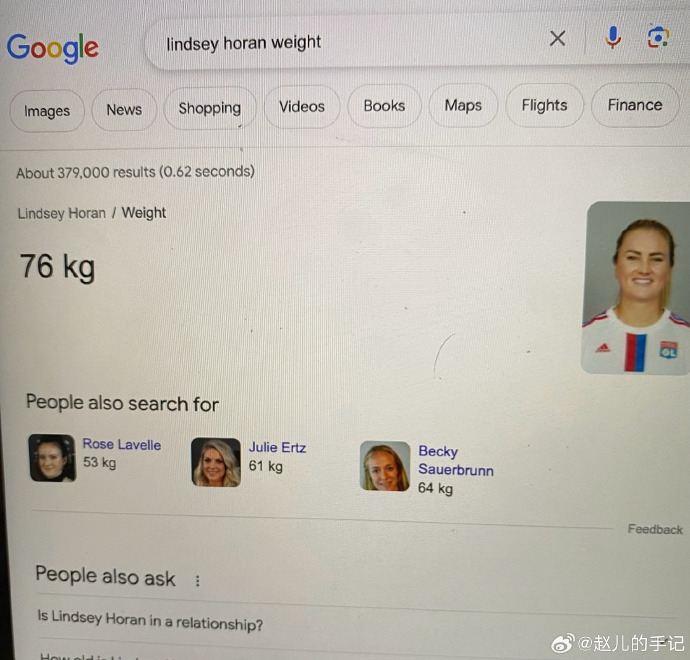Open People also ask options menu dots
The height and width of the screenshot is (660, 690).
(198, 580)
